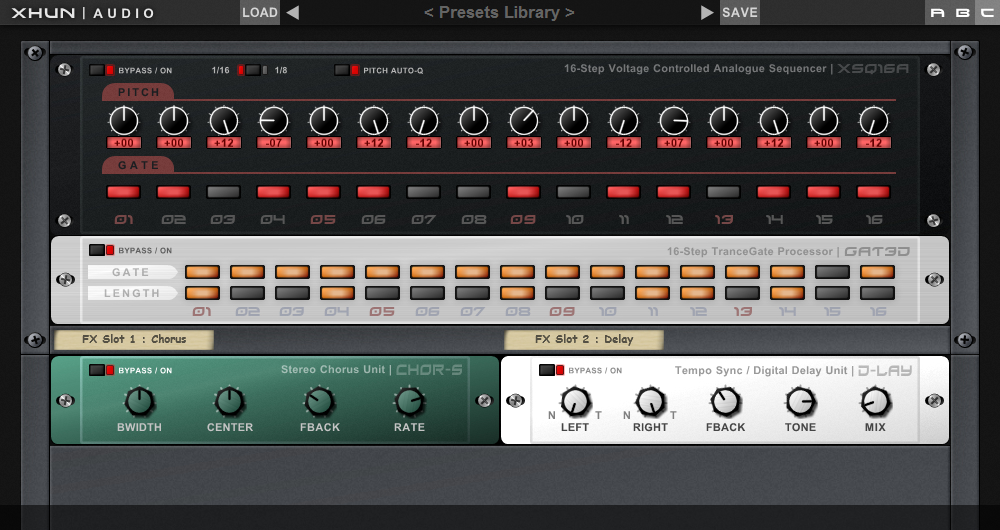Open FX Slot 1 Chorus selector
The height and width of the screenshot is (530, 1000).
tap(134, 340)
